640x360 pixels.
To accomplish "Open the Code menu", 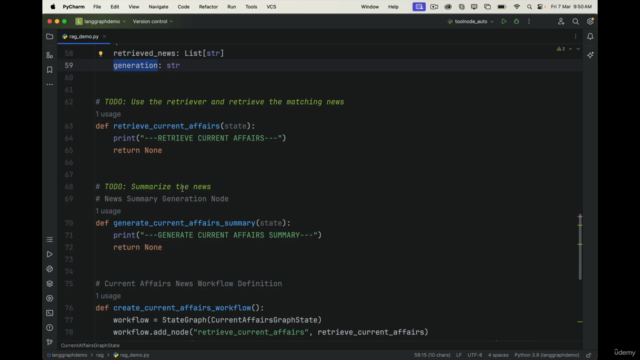I will (x=183, y=7).
